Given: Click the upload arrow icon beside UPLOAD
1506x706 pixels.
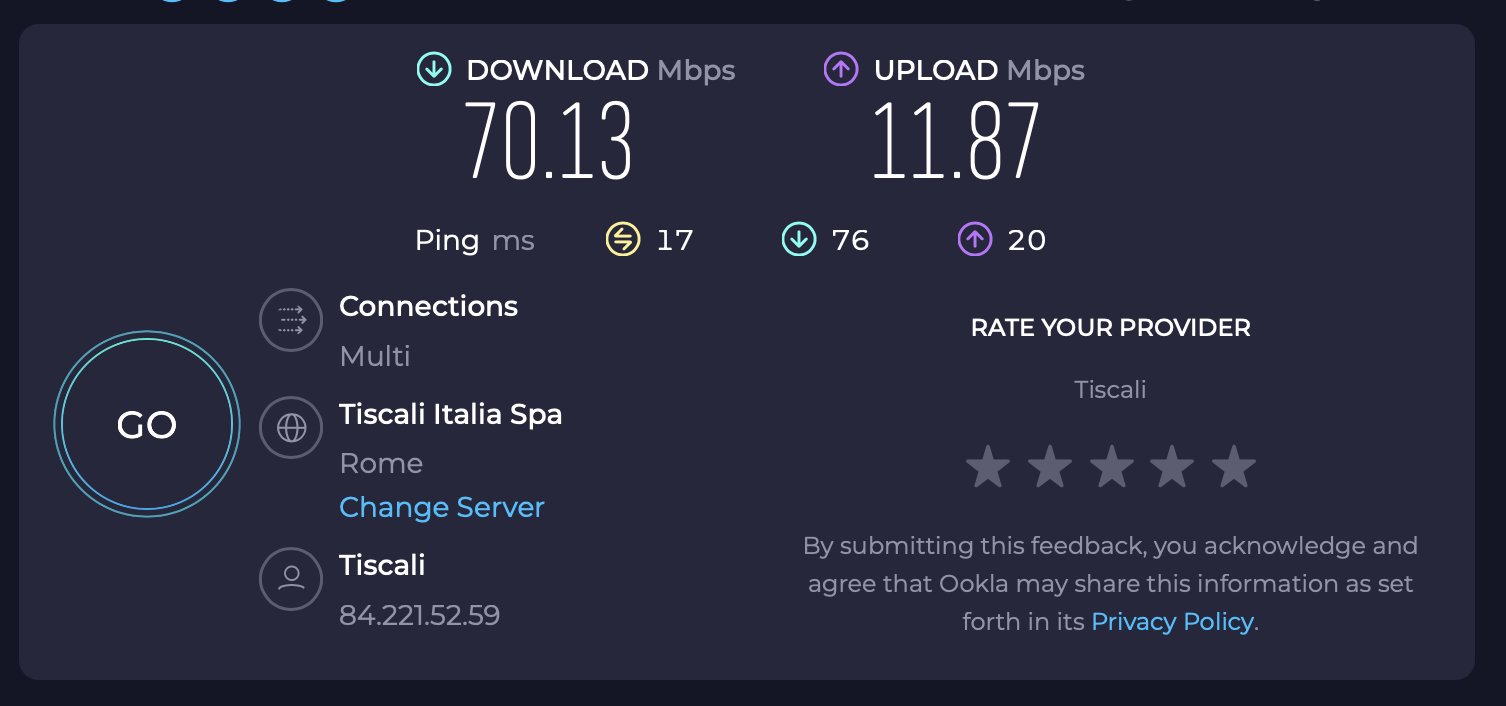Looking at the screenshot, I should (x=841, y=70).
